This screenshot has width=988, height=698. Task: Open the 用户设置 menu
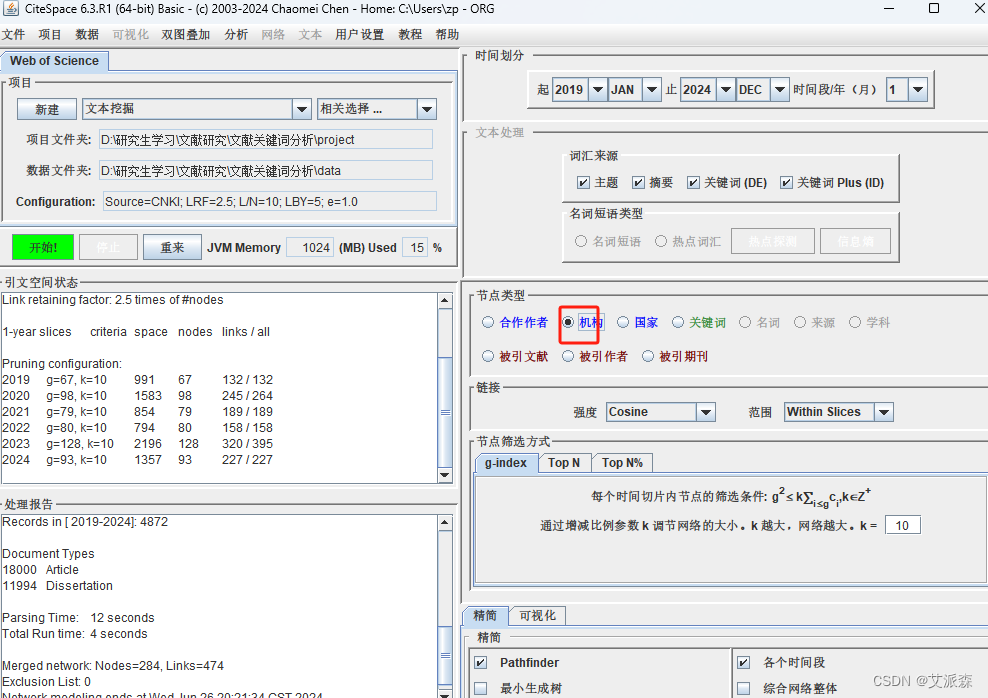[359, 35]
